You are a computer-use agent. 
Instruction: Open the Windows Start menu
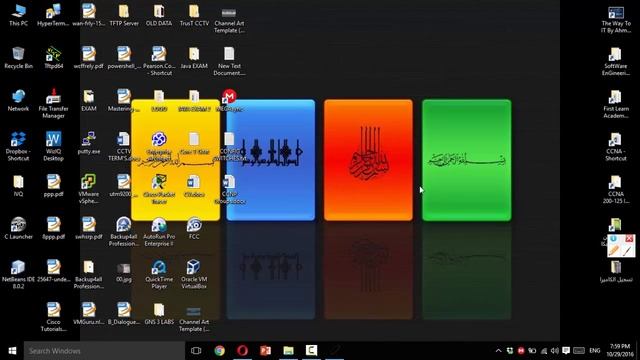tap(12, 351)
